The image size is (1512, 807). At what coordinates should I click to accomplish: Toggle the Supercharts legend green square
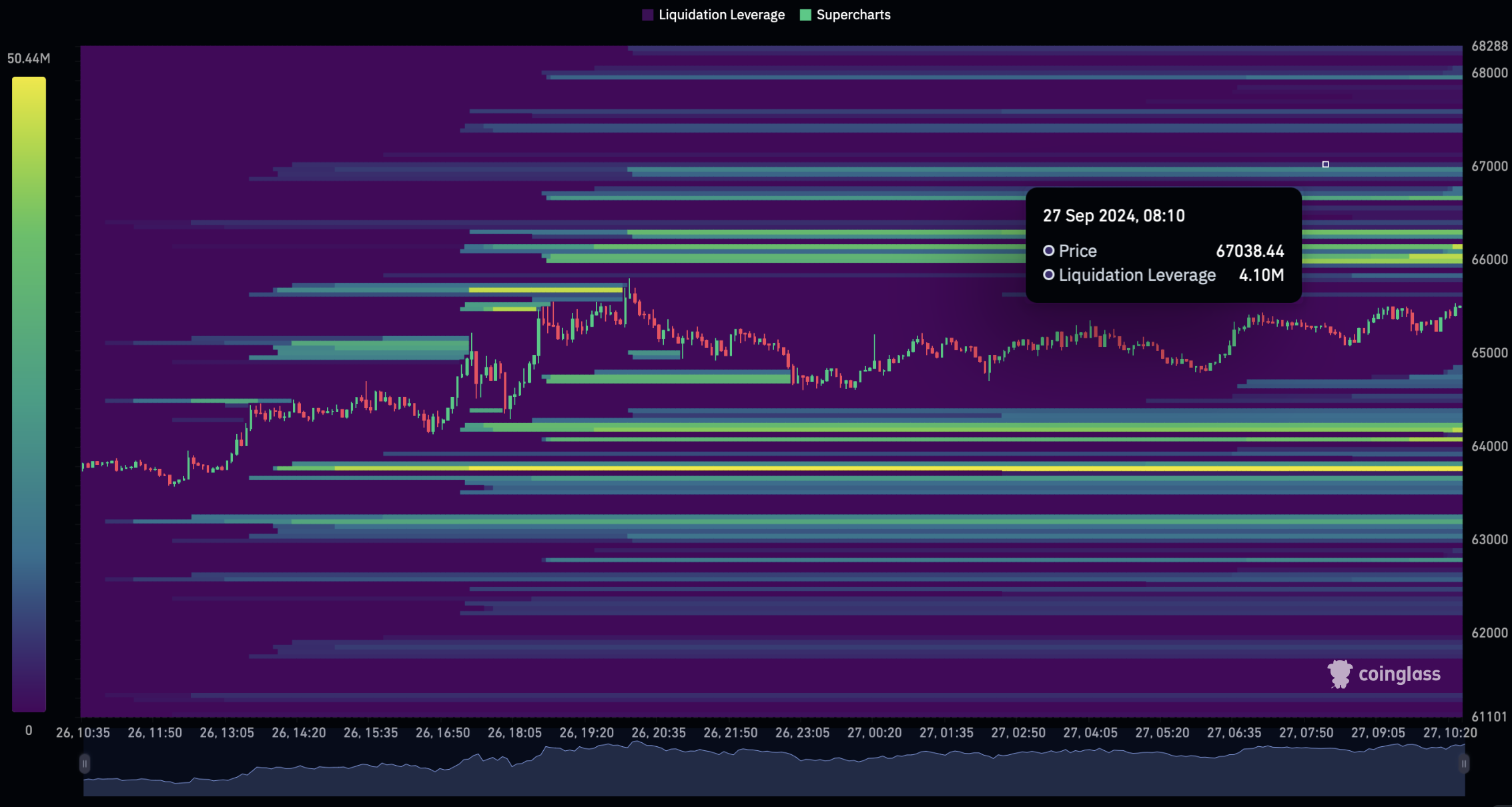click(805, 15)
